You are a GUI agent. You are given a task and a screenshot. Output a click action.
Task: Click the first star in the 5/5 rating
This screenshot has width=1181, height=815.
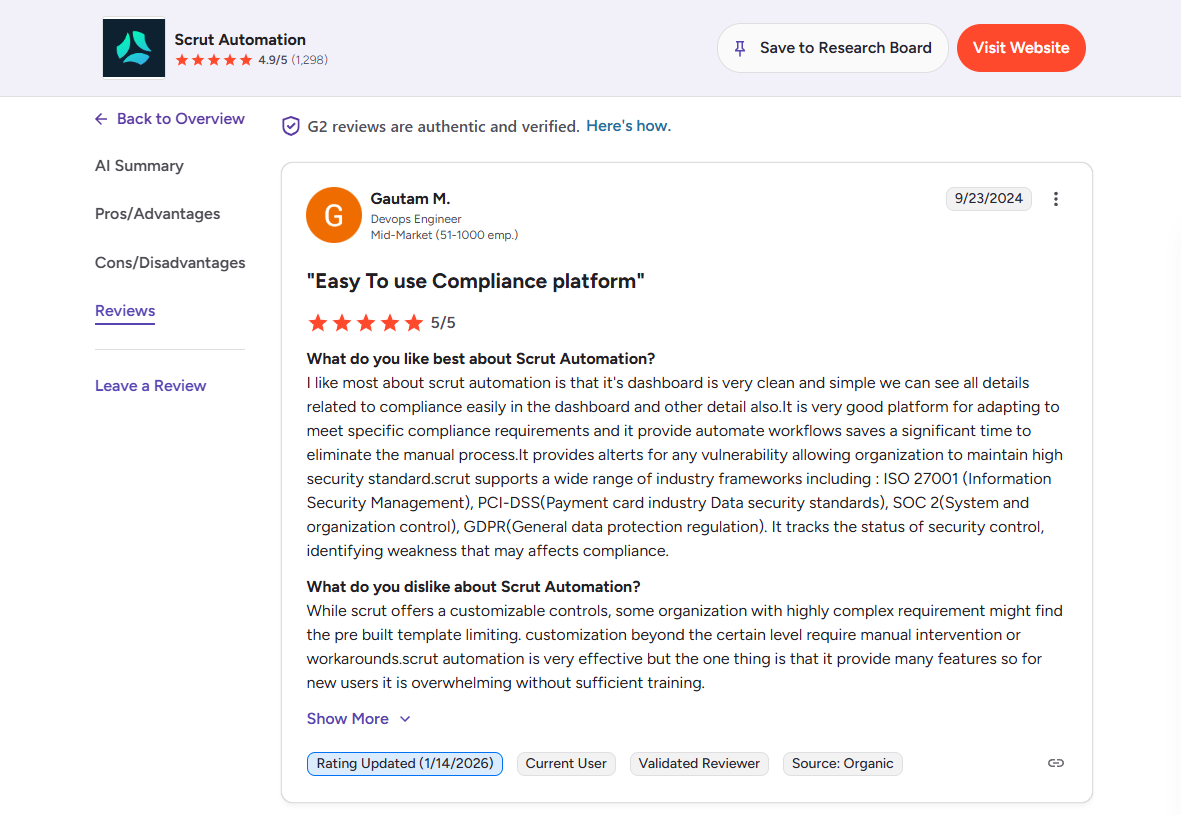pyautogui.click(x=317, y=322)
